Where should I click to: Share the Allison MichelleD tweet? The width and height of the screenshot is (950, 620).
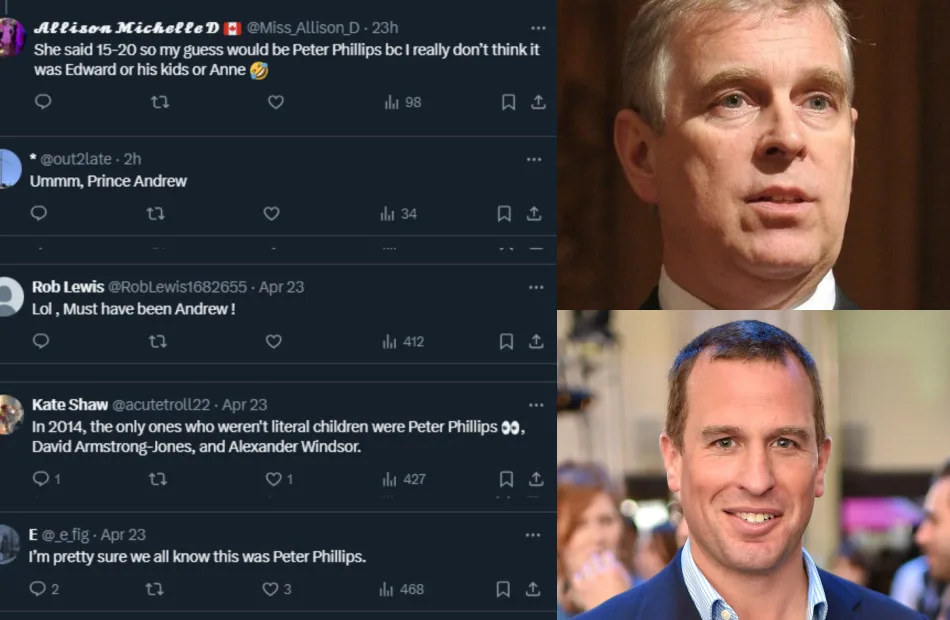click(538, 102)
